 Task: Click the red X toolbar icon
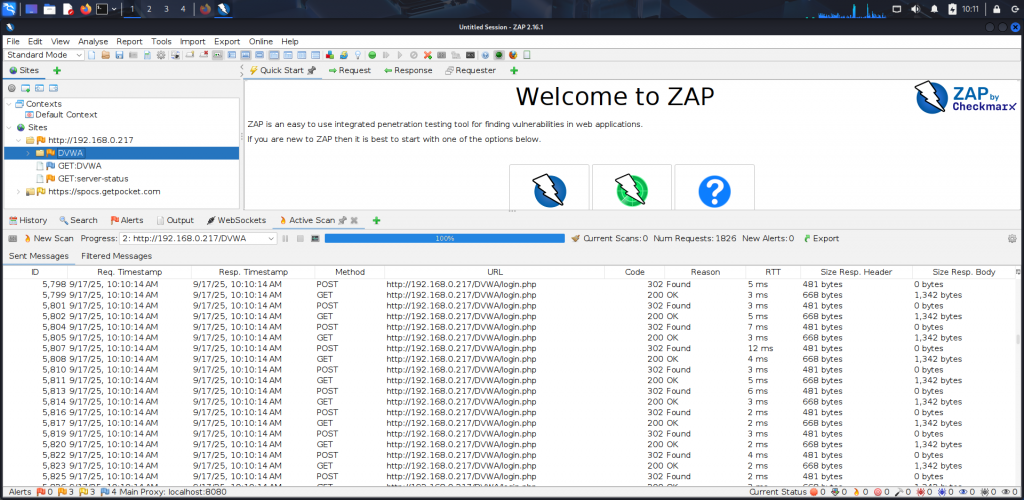coord(428,55)
